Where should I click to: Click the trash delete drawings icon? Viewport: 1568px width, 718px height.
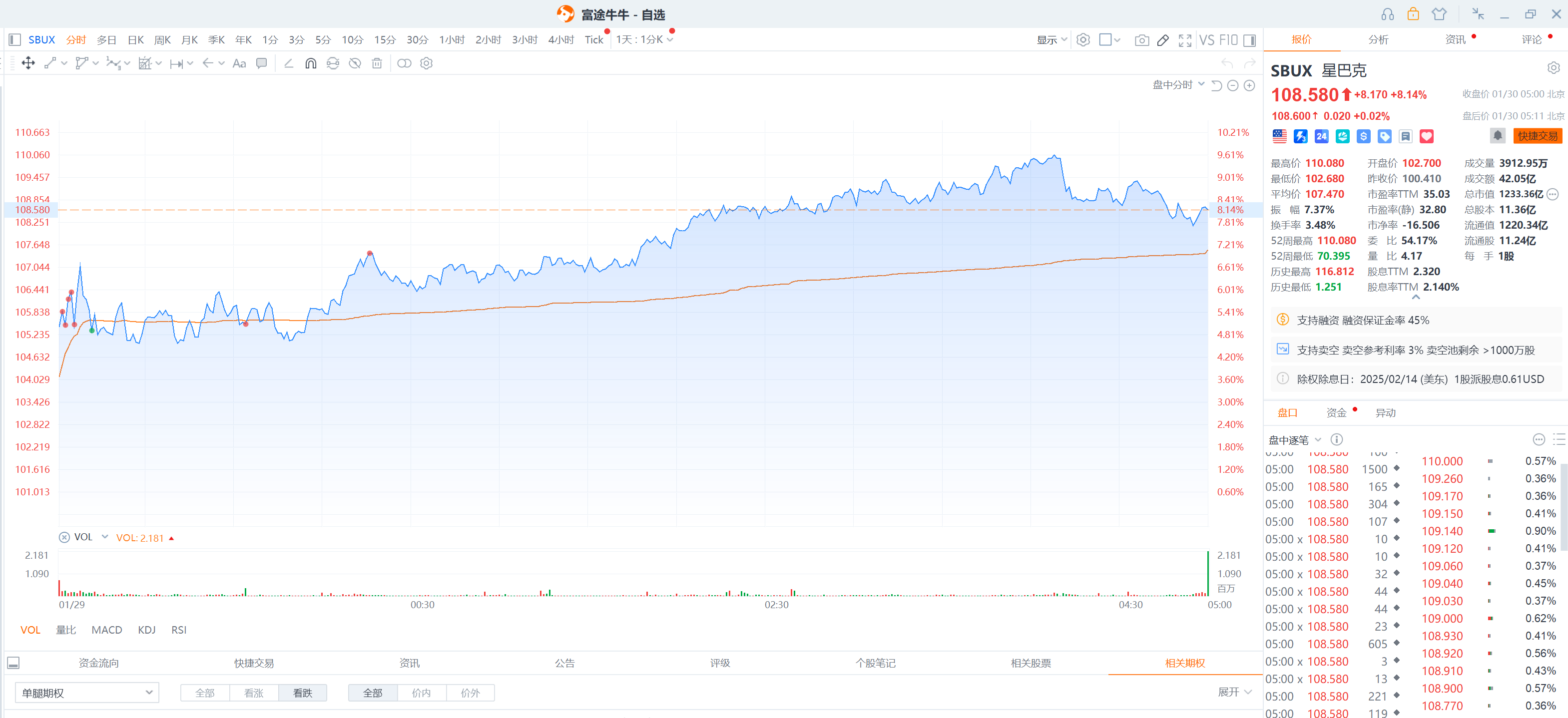377,63
